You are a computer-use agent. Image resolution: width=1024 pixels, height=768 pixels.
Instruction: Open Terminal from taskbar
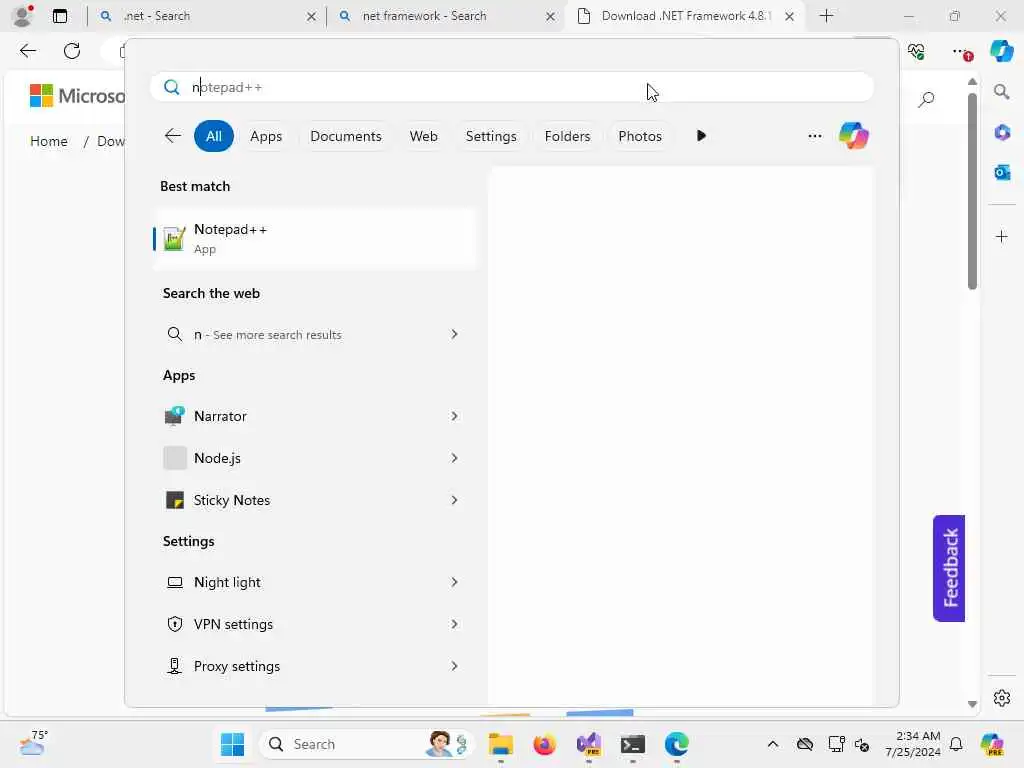click(633, 744)
